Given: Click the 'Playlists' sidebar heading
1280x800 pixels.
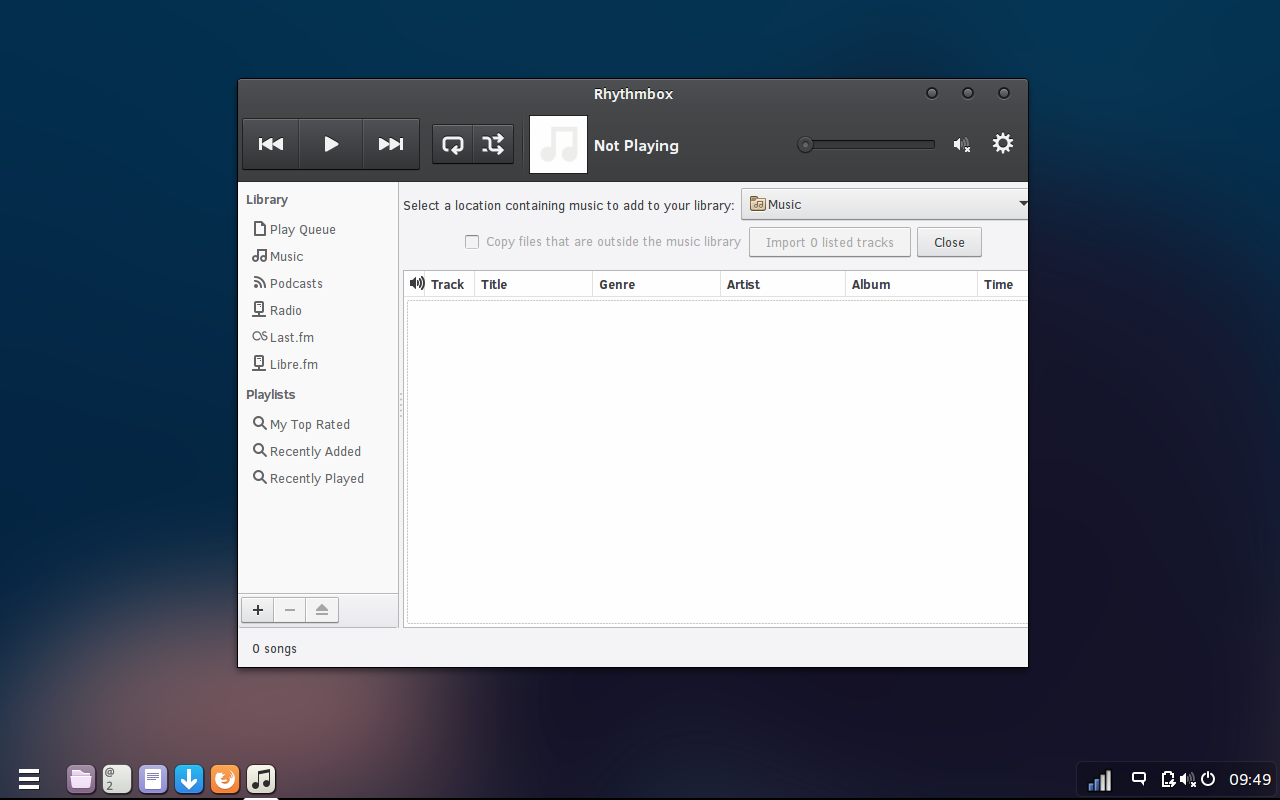Looking at the screenshot, I should point(271,394).
